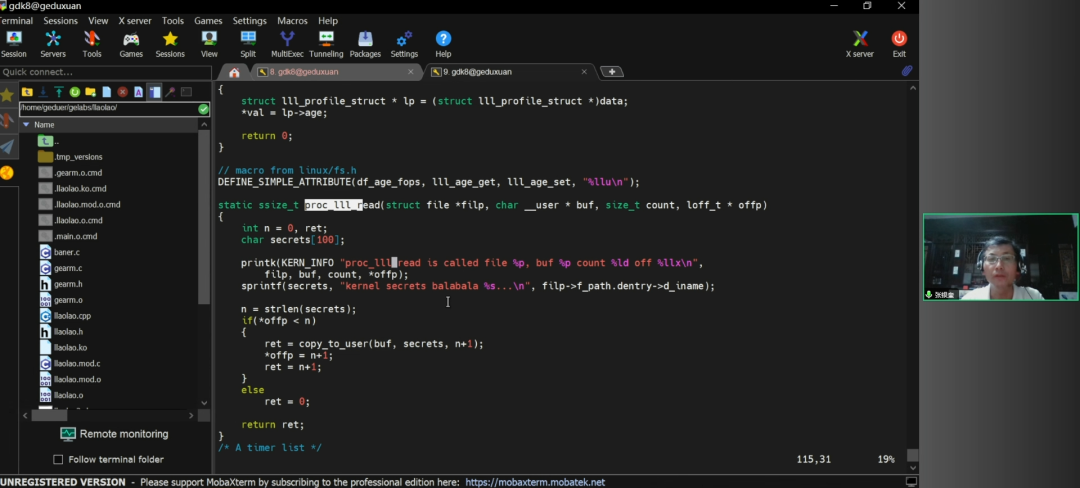Confirm path with green checkmark
1080x488 pixels.
(203, 109)
